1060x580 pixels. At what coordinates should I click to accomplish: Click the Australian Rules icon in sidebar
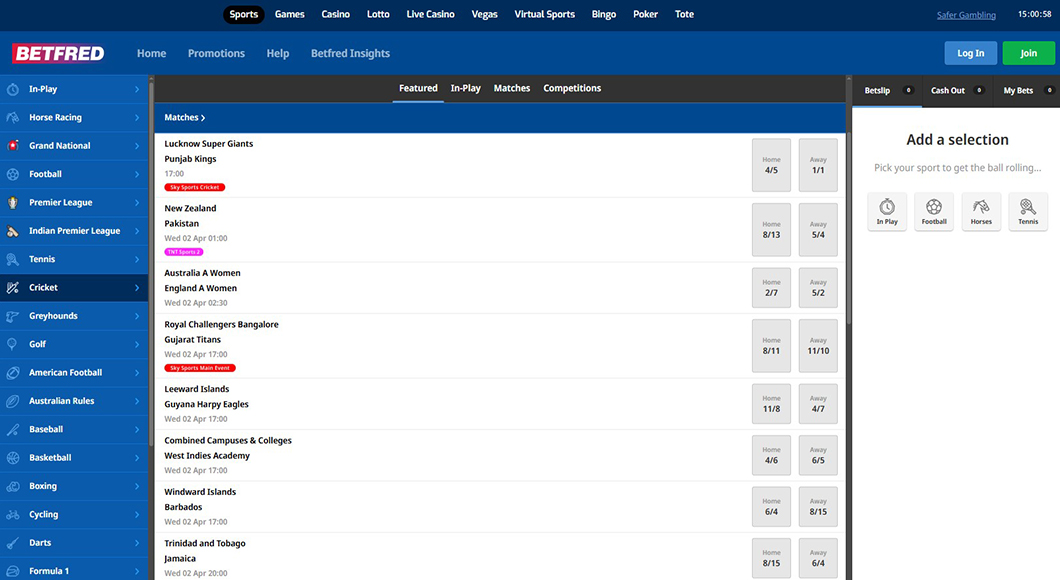tap(13, 402)
